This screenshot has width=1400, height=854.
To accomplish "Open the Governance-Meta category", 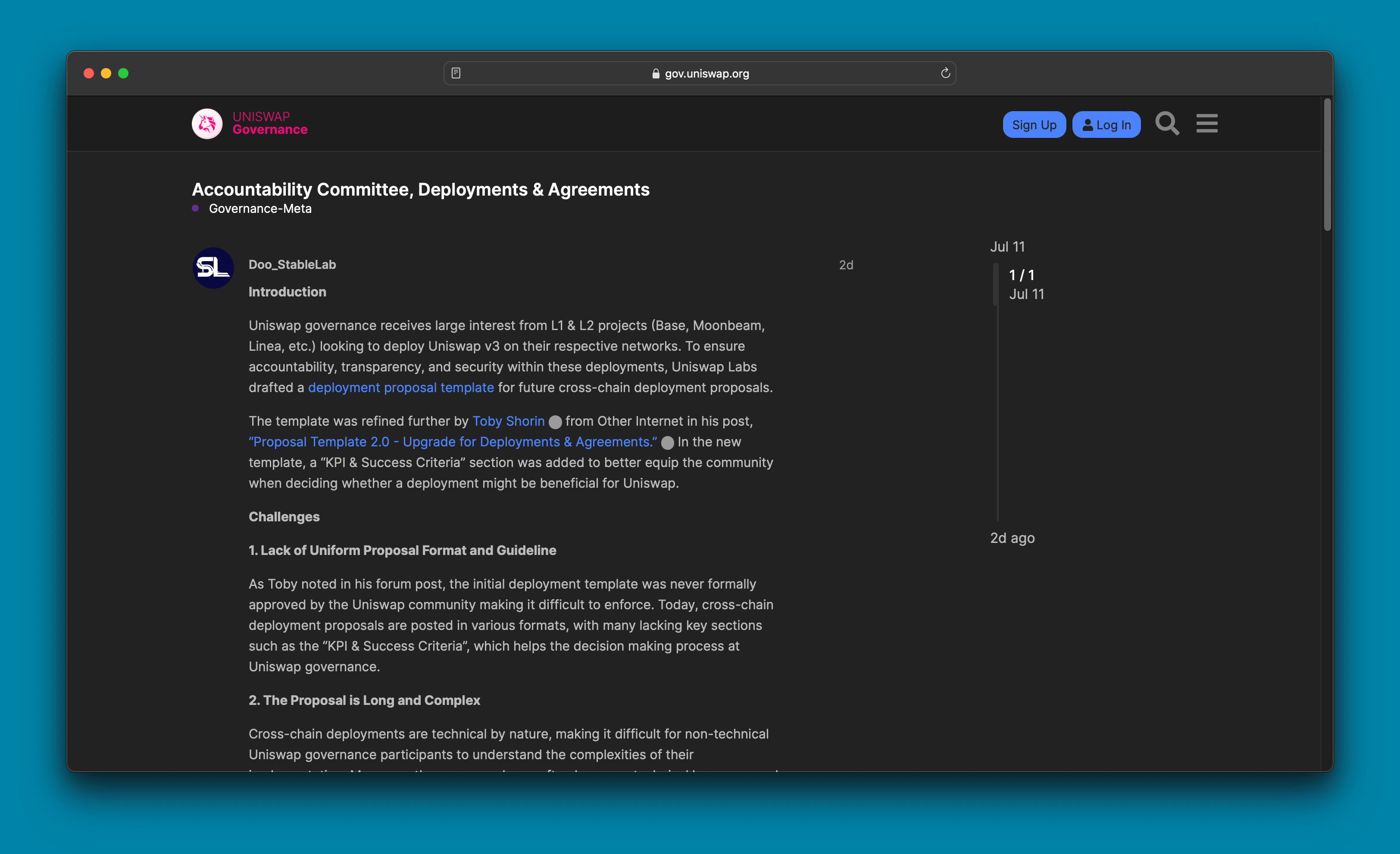I will (x=259, y=209).
